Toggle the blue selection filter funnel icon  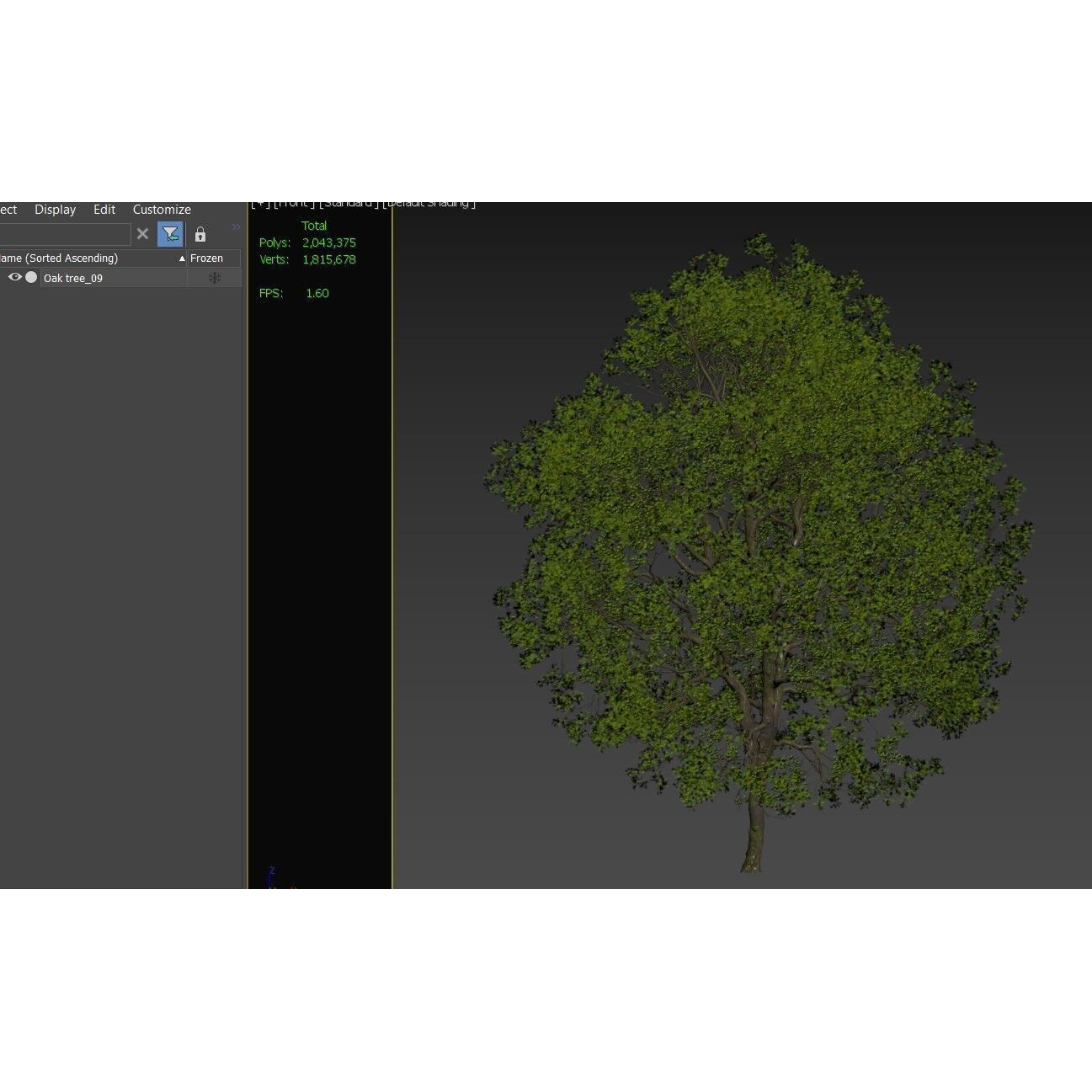tap(171, 233)
